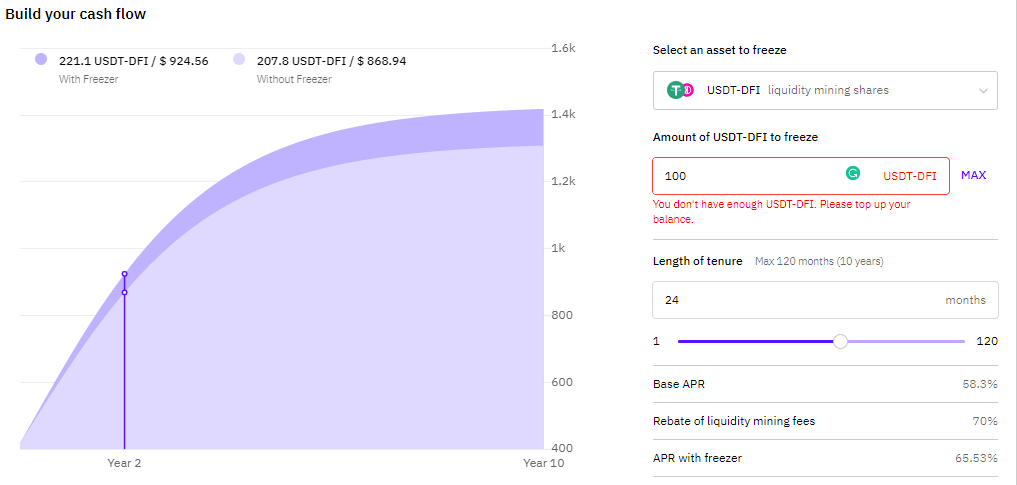The image size is (1017, 485).
Task: Expand the asset selection dropdown chevron
Action: (983, 91)
